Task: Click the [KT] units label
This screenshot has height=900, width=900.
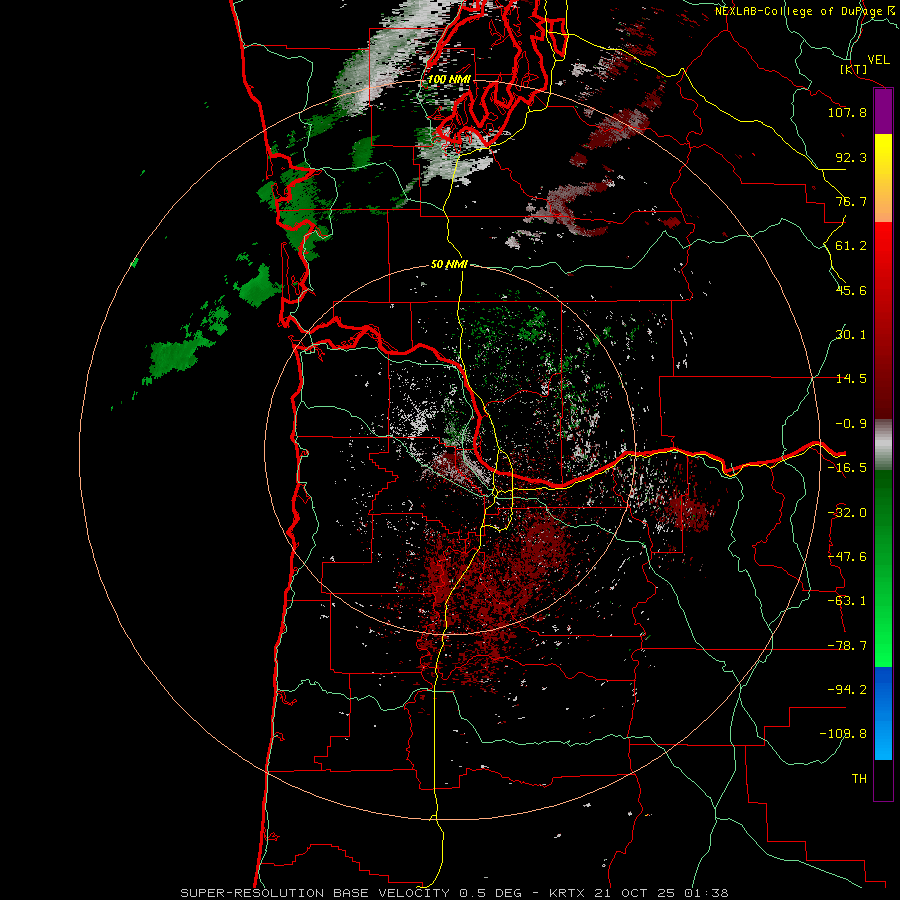Action: pos(854,69)
